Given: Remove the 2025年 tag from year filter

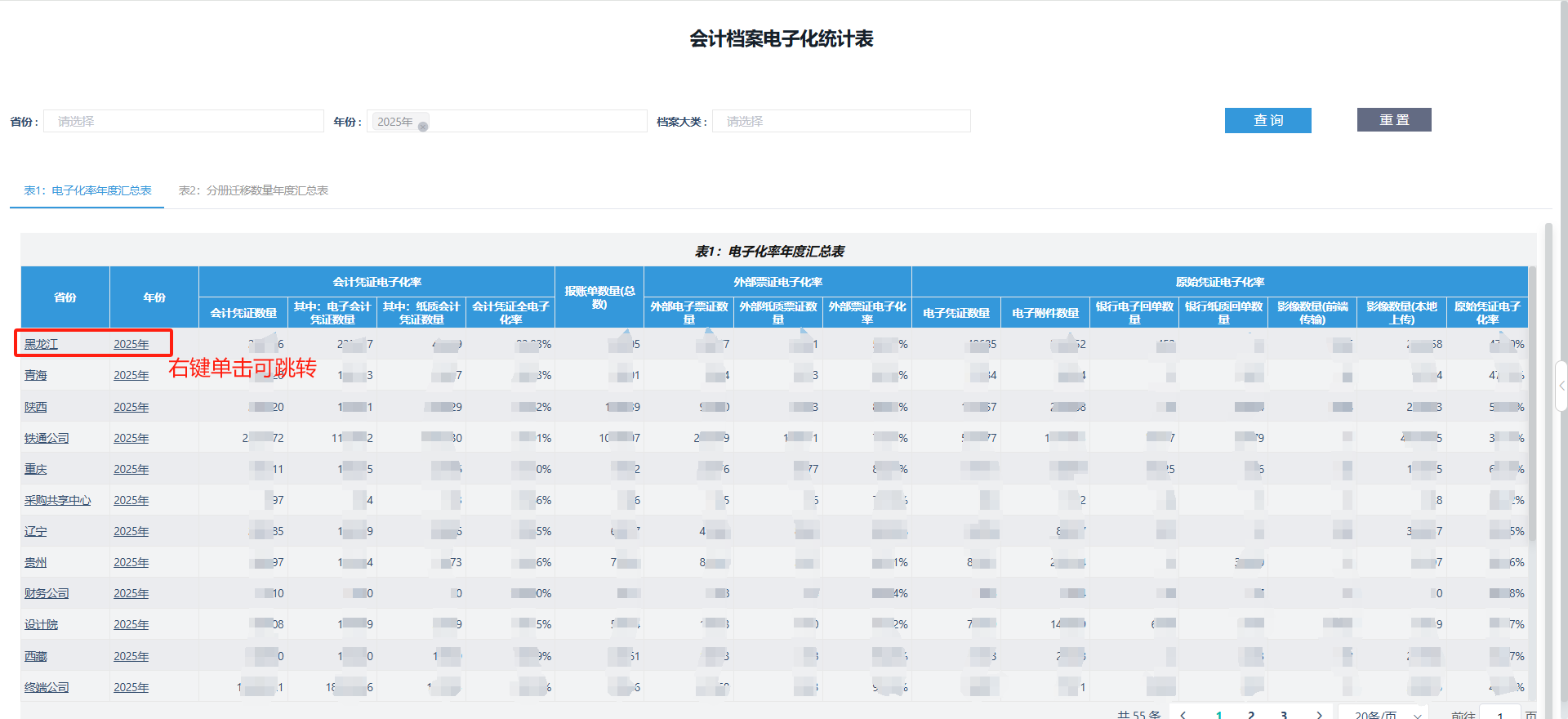Looking at the screenshot, I should tap(423, 127).
